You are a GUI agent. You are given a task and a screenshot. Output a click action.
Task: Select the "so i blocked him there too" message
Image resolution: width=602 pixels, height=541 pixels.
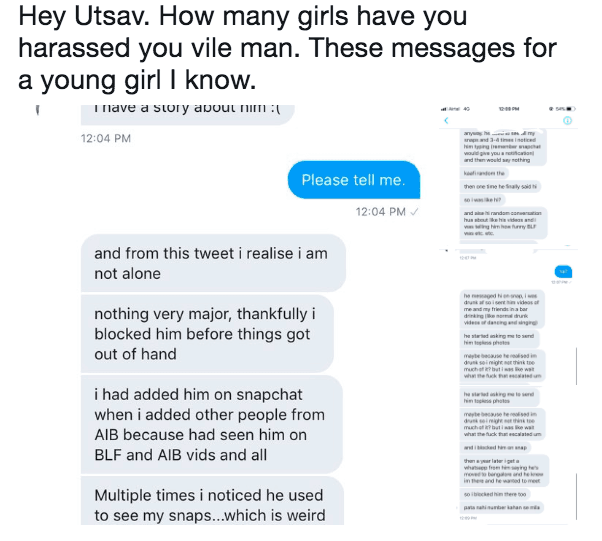tap(497, 495)
